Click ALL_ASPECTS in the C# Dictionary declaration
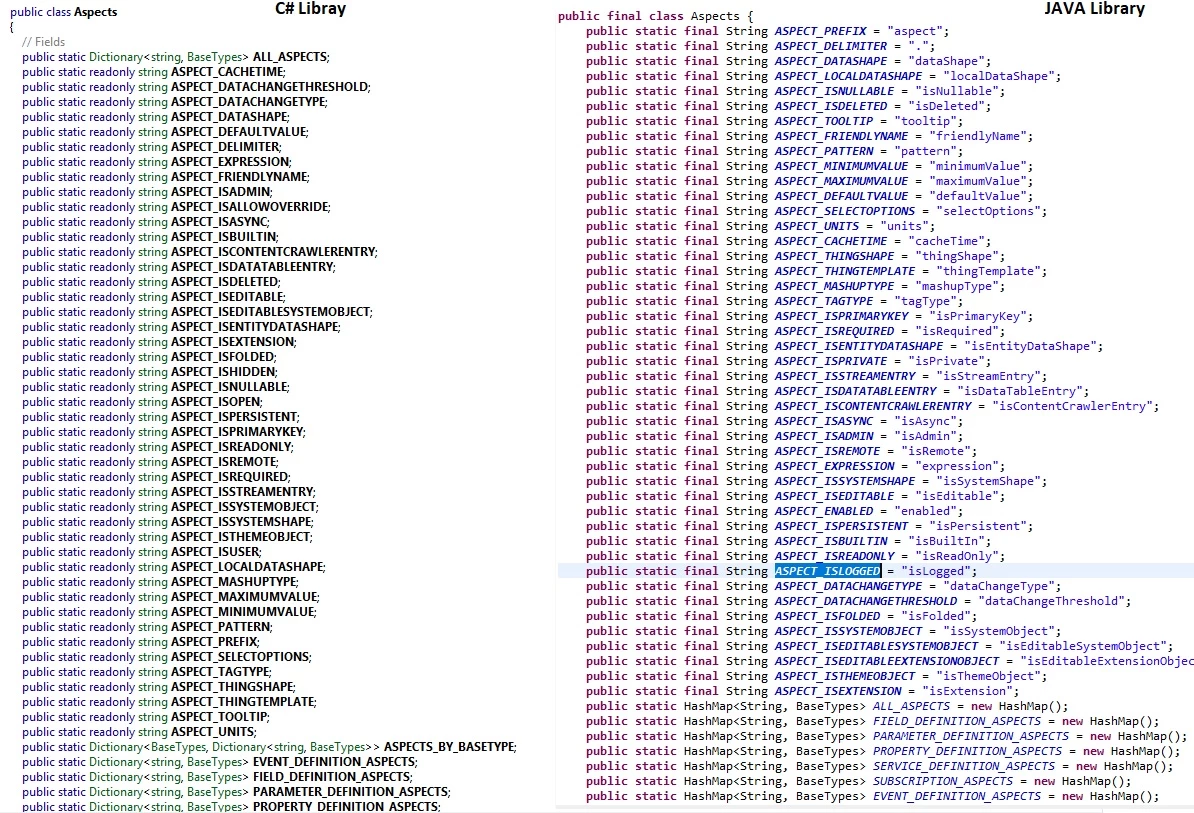Screen dimensions: 1194x813 [x=289, y=57]
